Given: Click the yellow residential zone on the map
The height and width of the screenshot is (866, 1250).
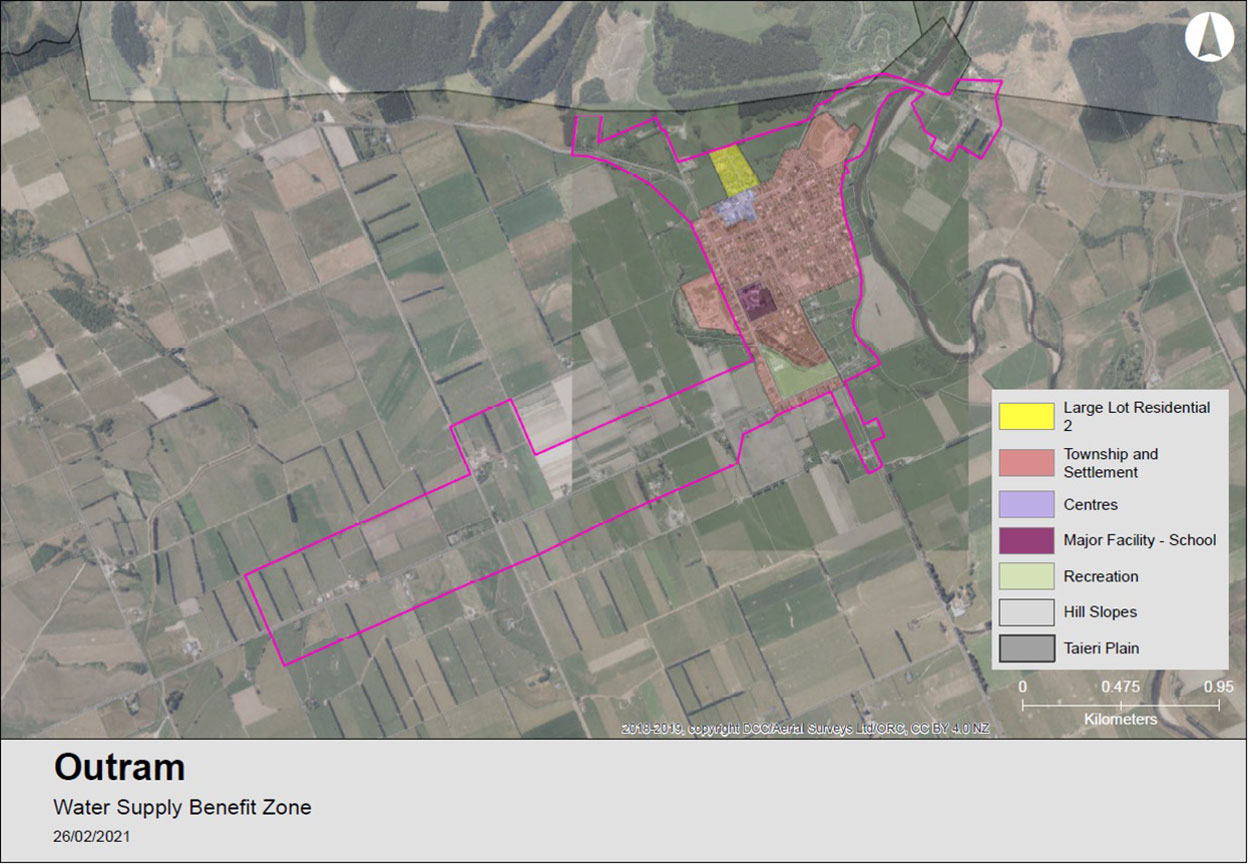Looking at the screenshot, I should click(x=735, y=171).
